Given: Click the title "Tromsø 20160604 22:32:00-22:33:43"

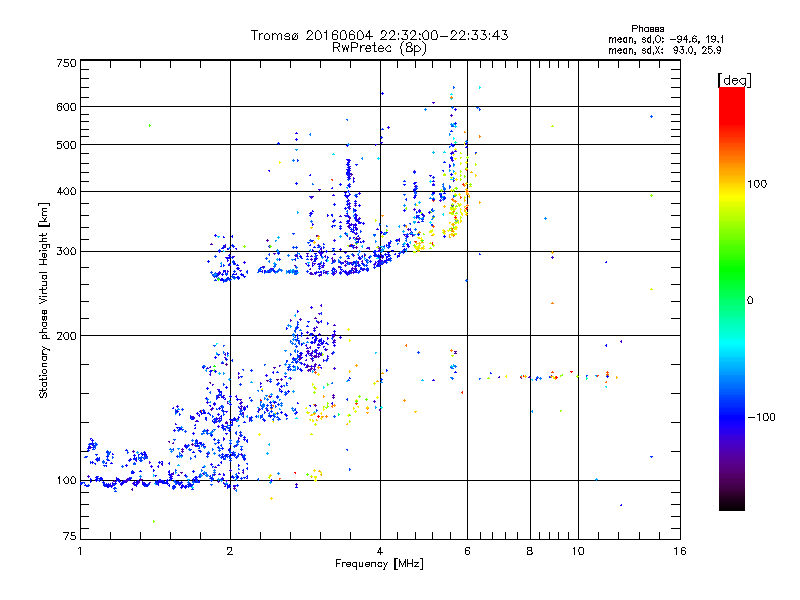Looking at the screenshot, I should [379, 35].
